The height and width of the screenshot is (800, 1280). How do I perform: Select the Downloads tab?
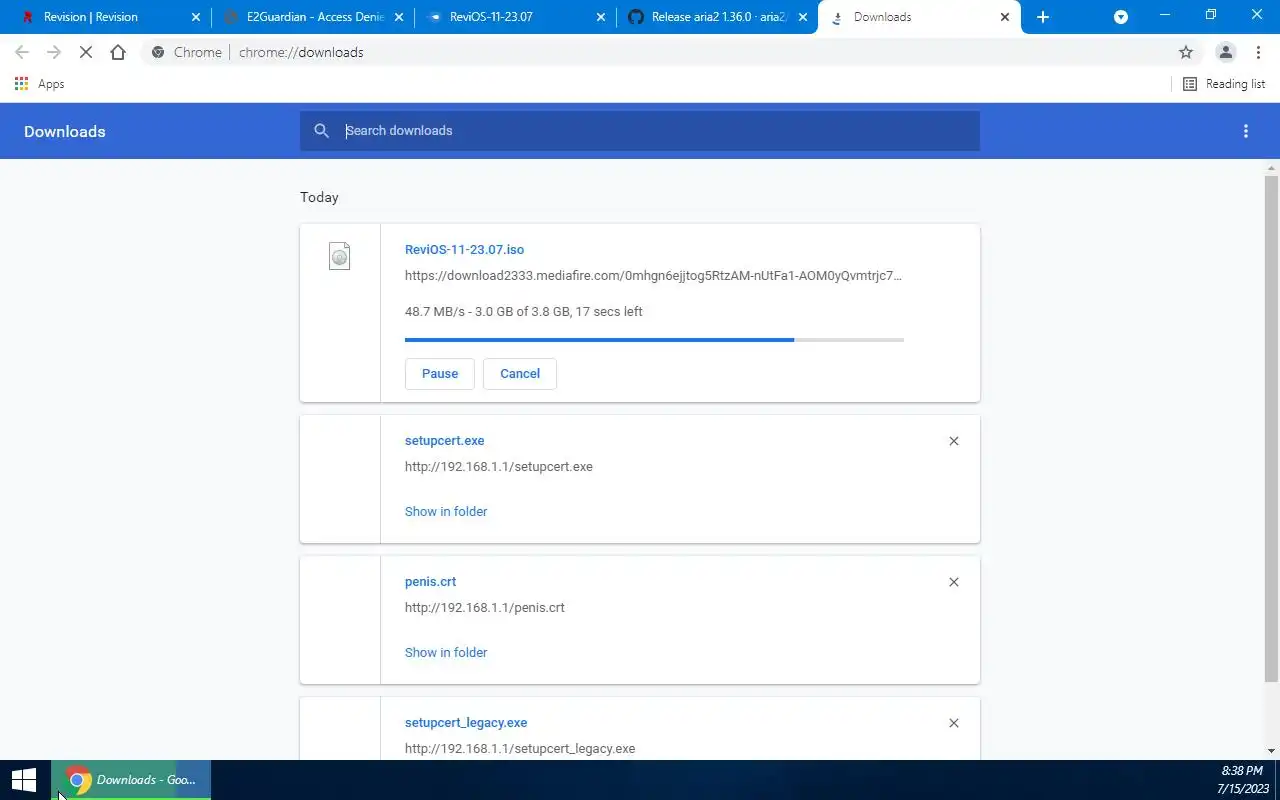click(x=918, y=17)
